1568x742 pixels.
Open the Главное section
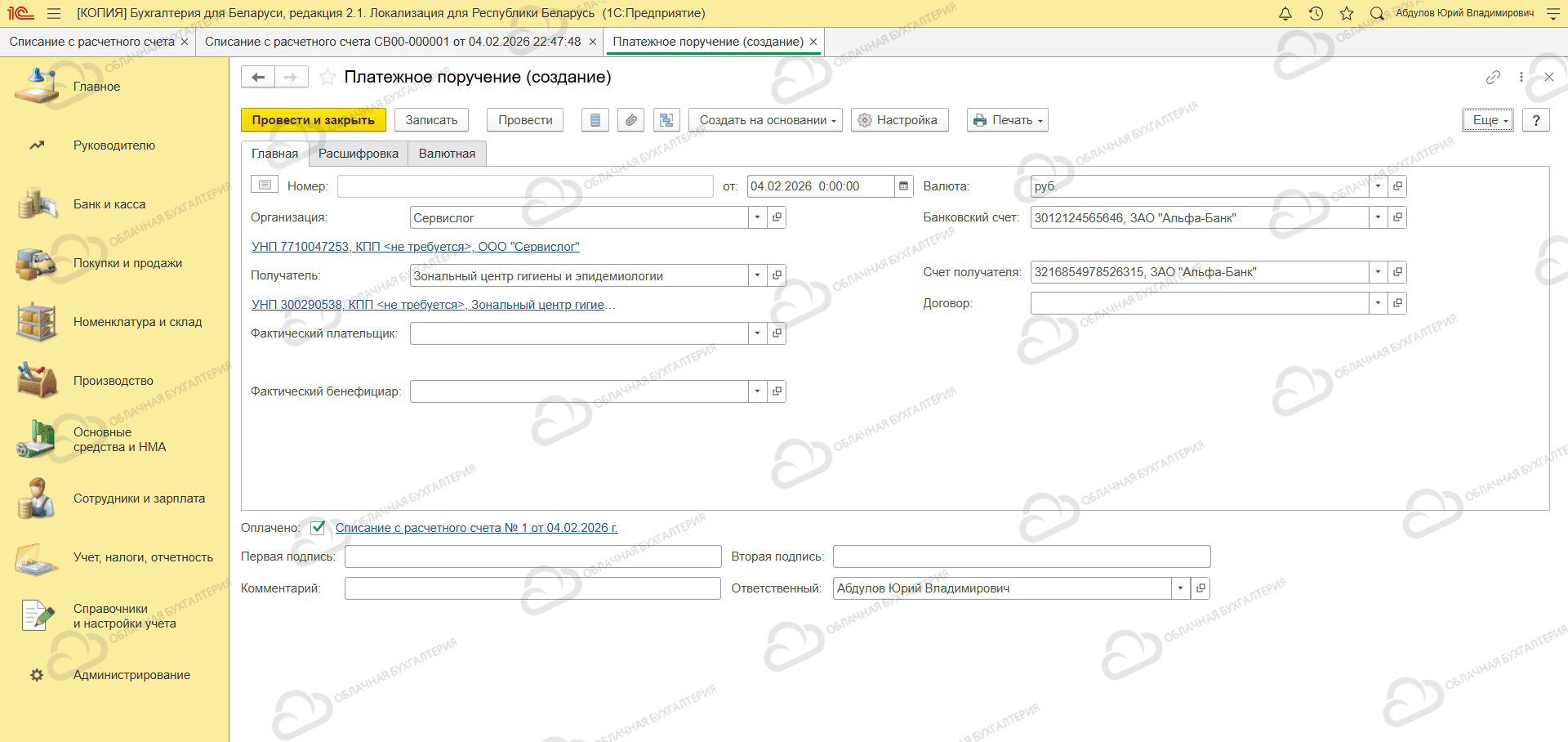tap(96, 87)
